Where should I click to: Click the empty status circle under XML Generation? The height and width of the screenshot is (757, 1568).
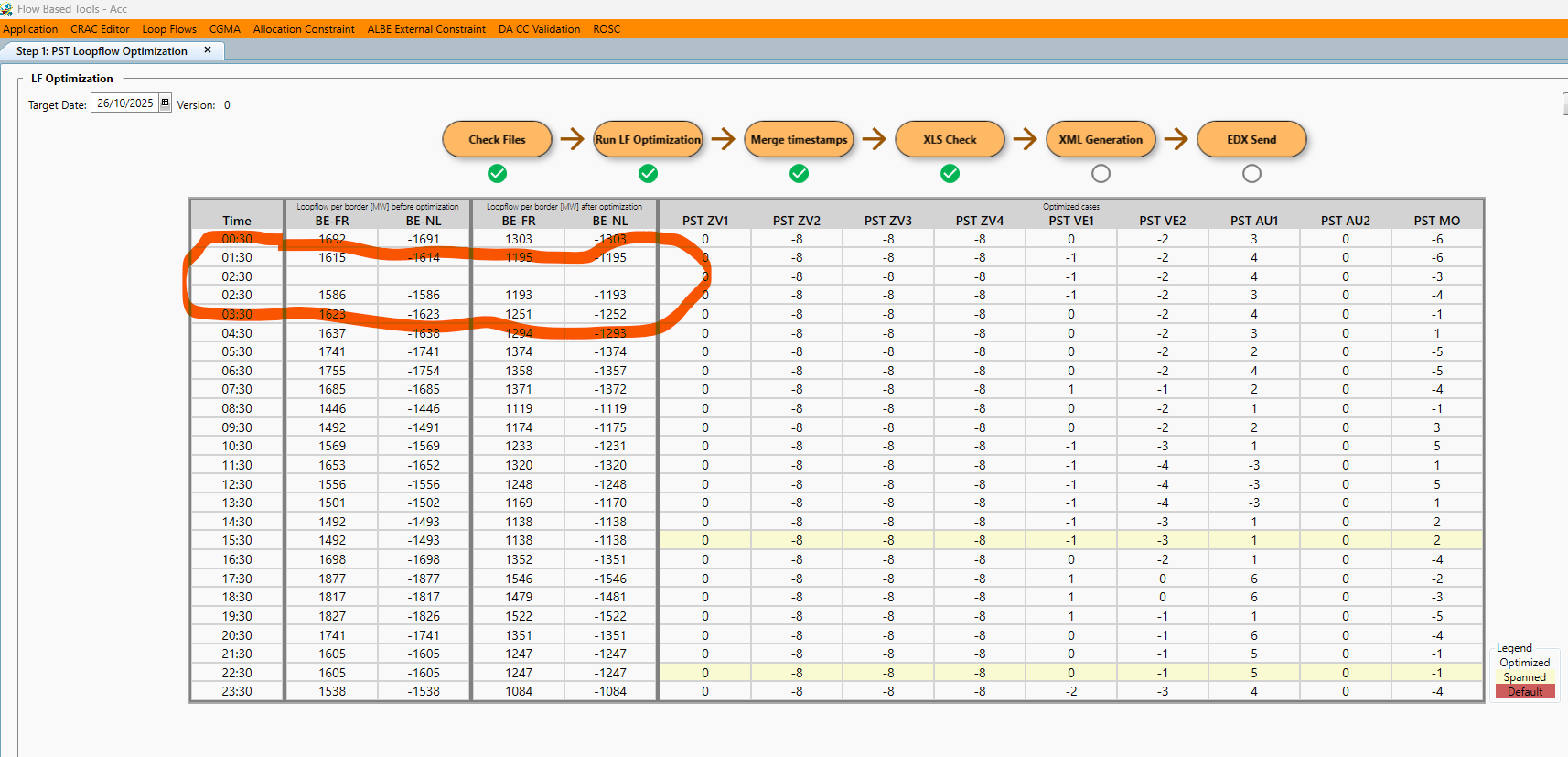1101,173
